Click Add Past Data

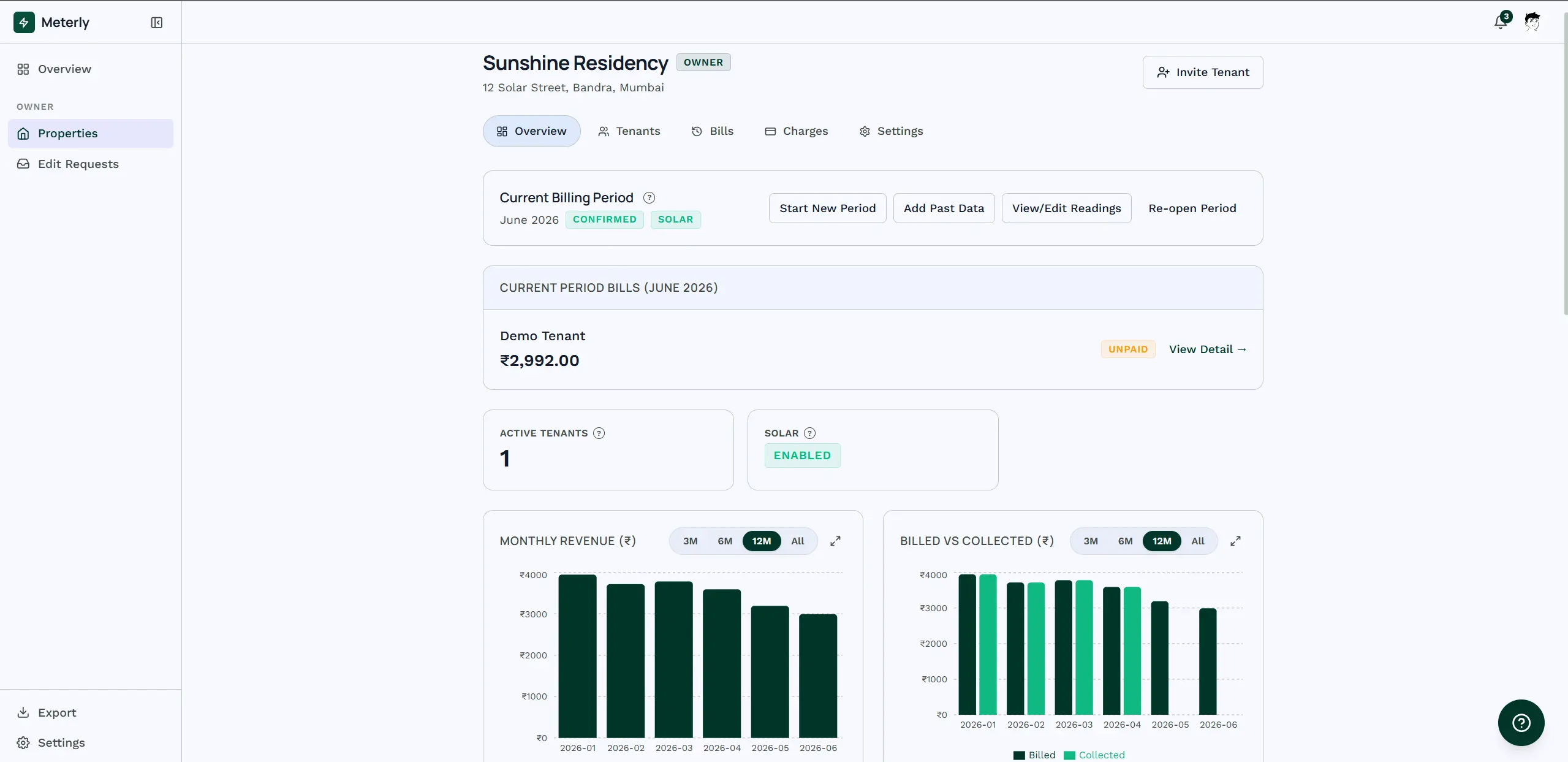click(x=944, y=208)
